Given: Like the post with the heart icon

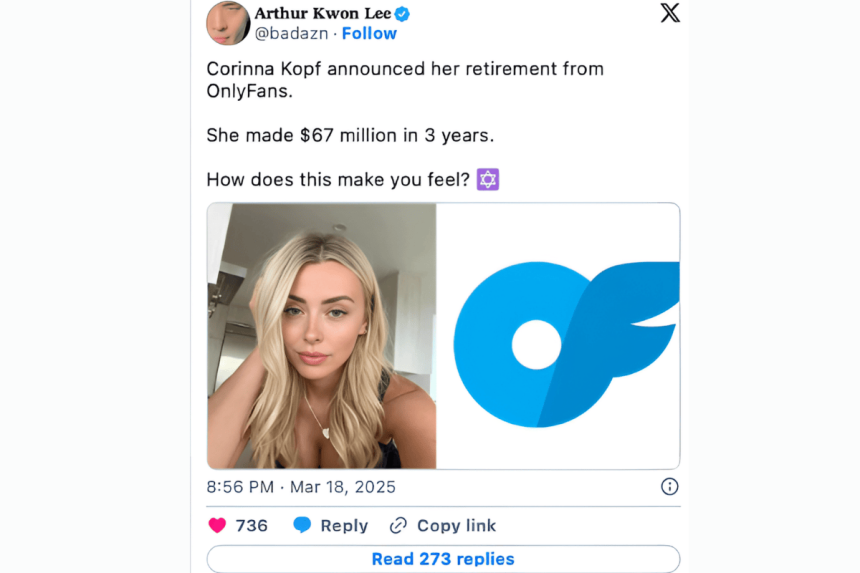Looking at the screenshot, I should pos(217,525).
